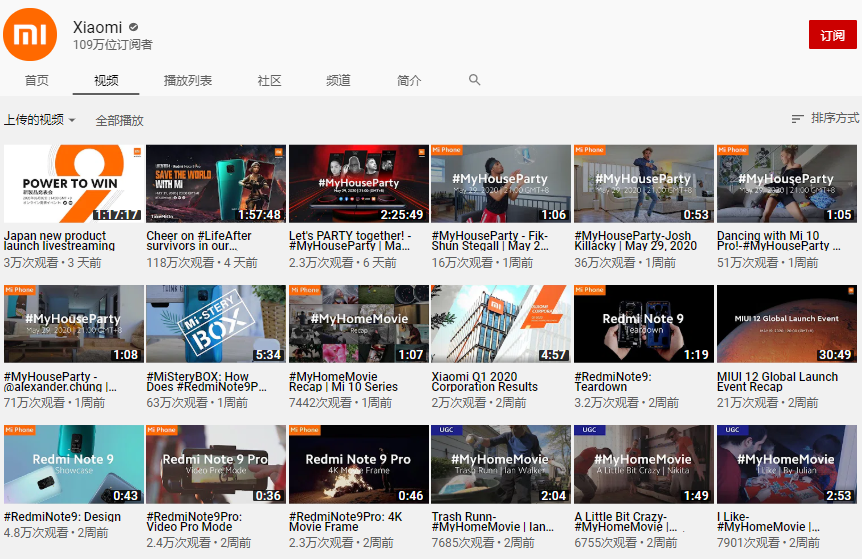Switch to the 首页 tab
862x559 pixels.
click(x=37, y=80)
